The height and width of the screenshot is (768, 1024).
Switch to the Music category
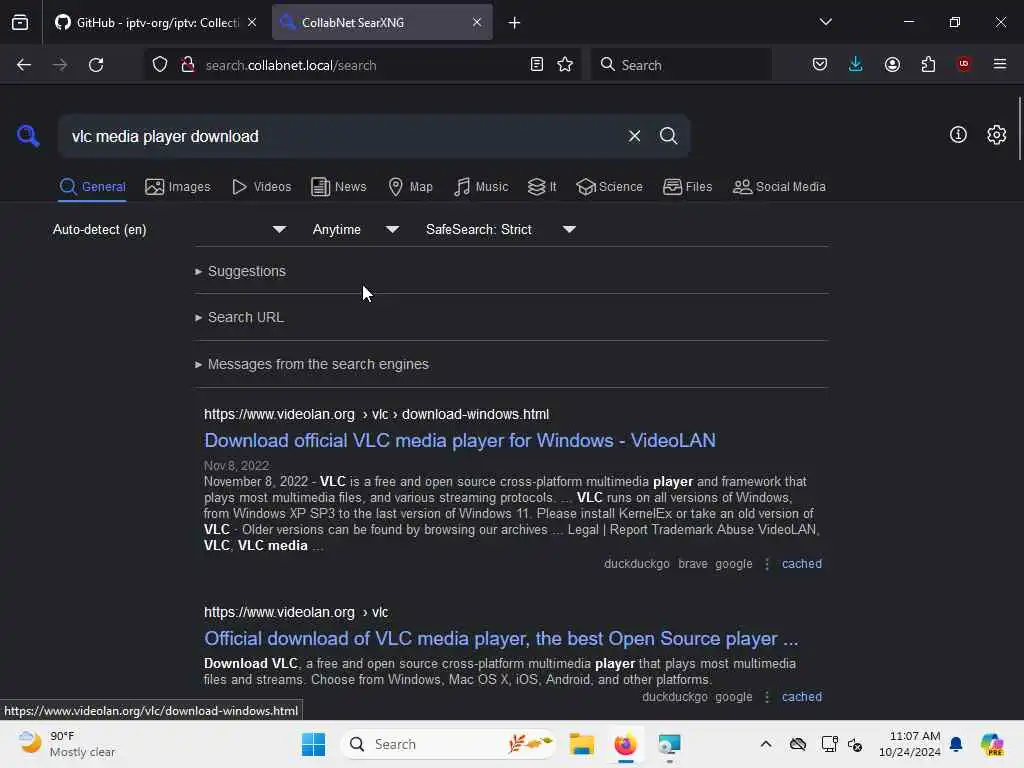pos(481,187)
